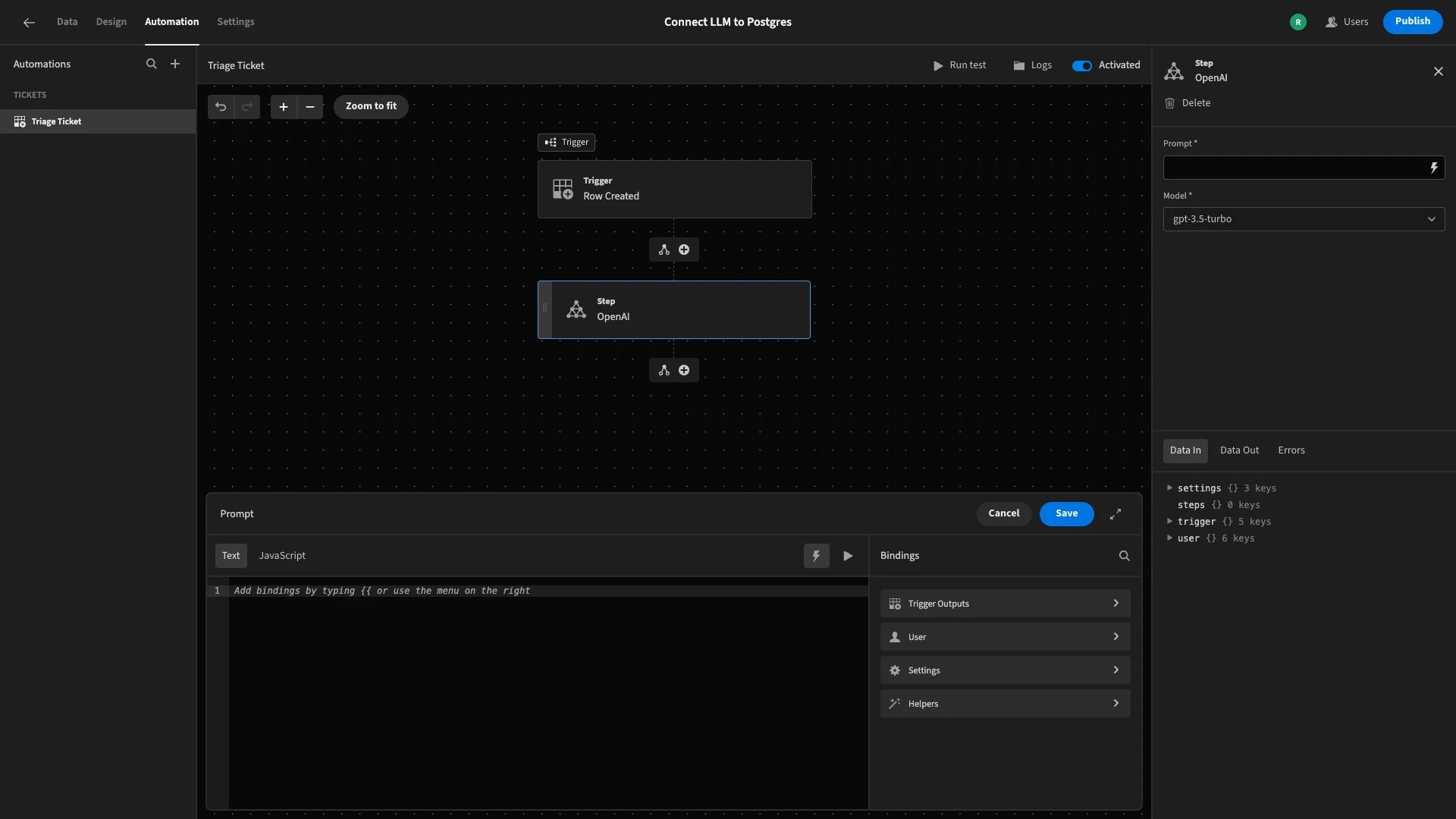Add a new automation with plus icon
Viewport: 1456px width, 819px height.
pos(175,64)
